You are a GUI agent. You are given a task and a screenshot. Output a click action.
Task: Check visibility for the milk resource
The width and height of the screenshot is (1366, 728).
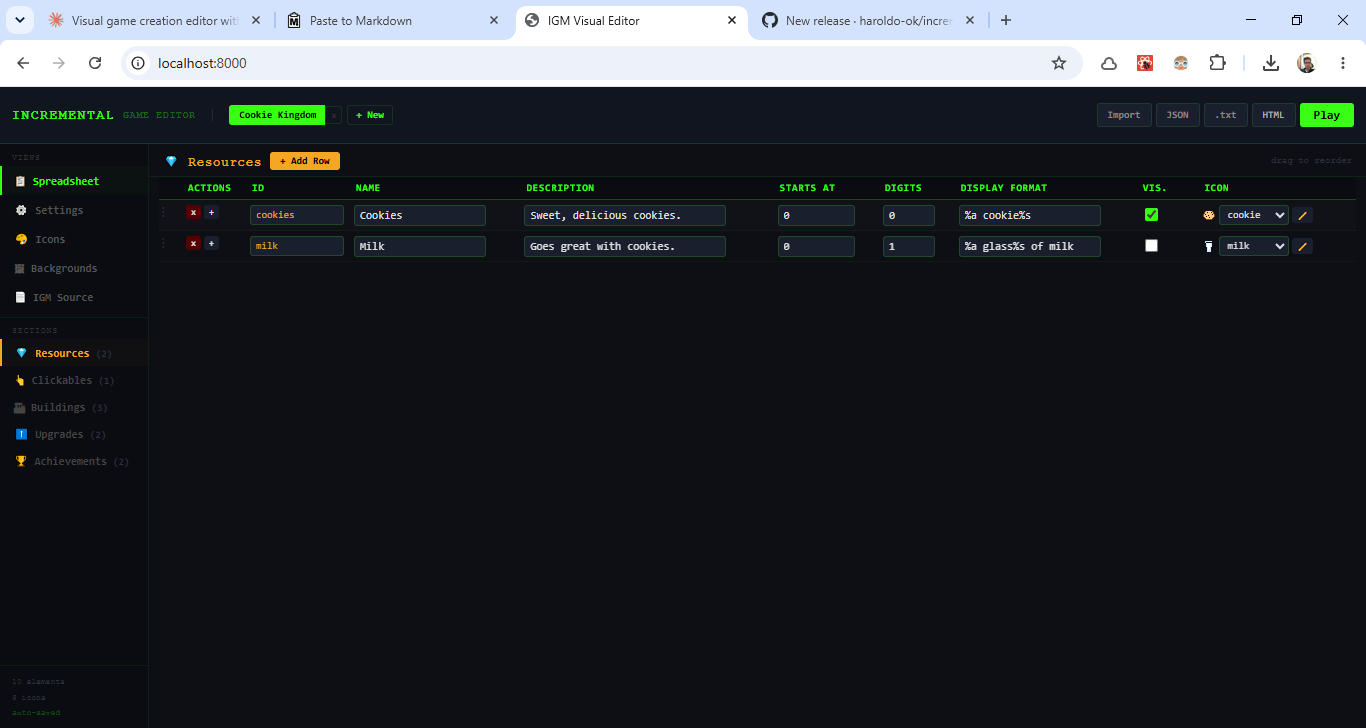coord(1151,245)
